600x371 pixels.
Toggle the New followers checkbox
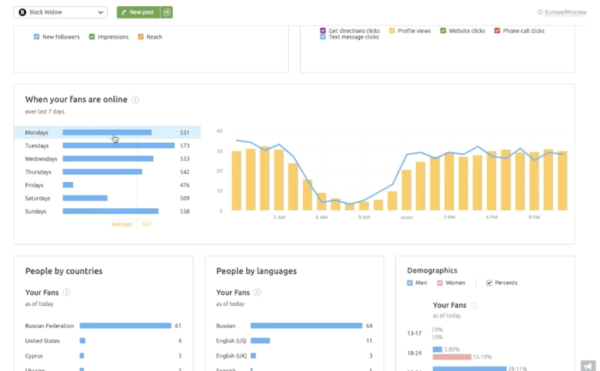click(x=36, y=37)
